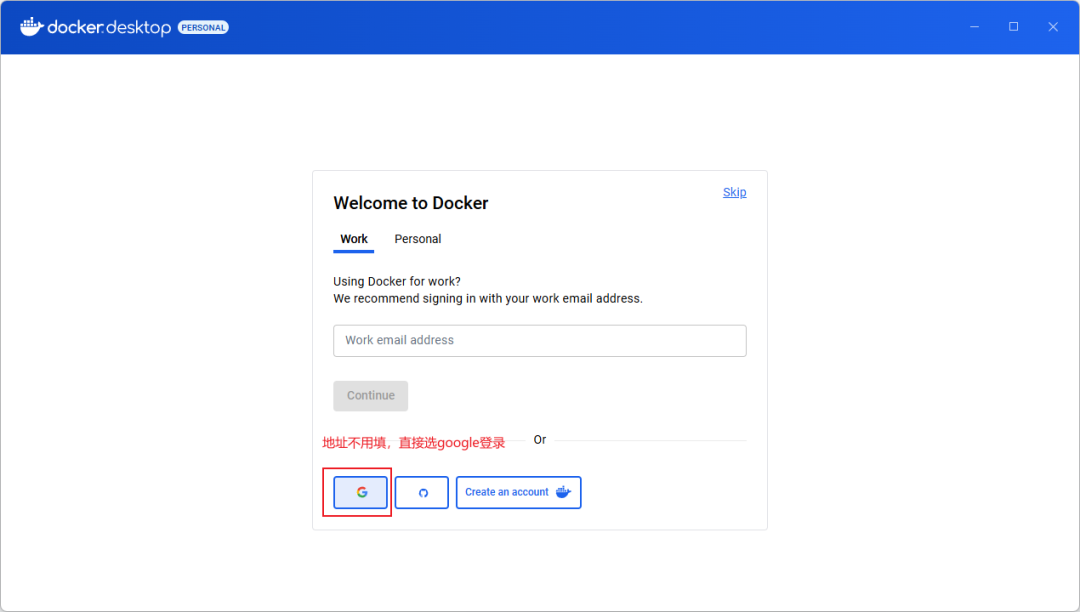Sign in with the GitHub icon button
1080x612 pixels.
tap(422, 492)
